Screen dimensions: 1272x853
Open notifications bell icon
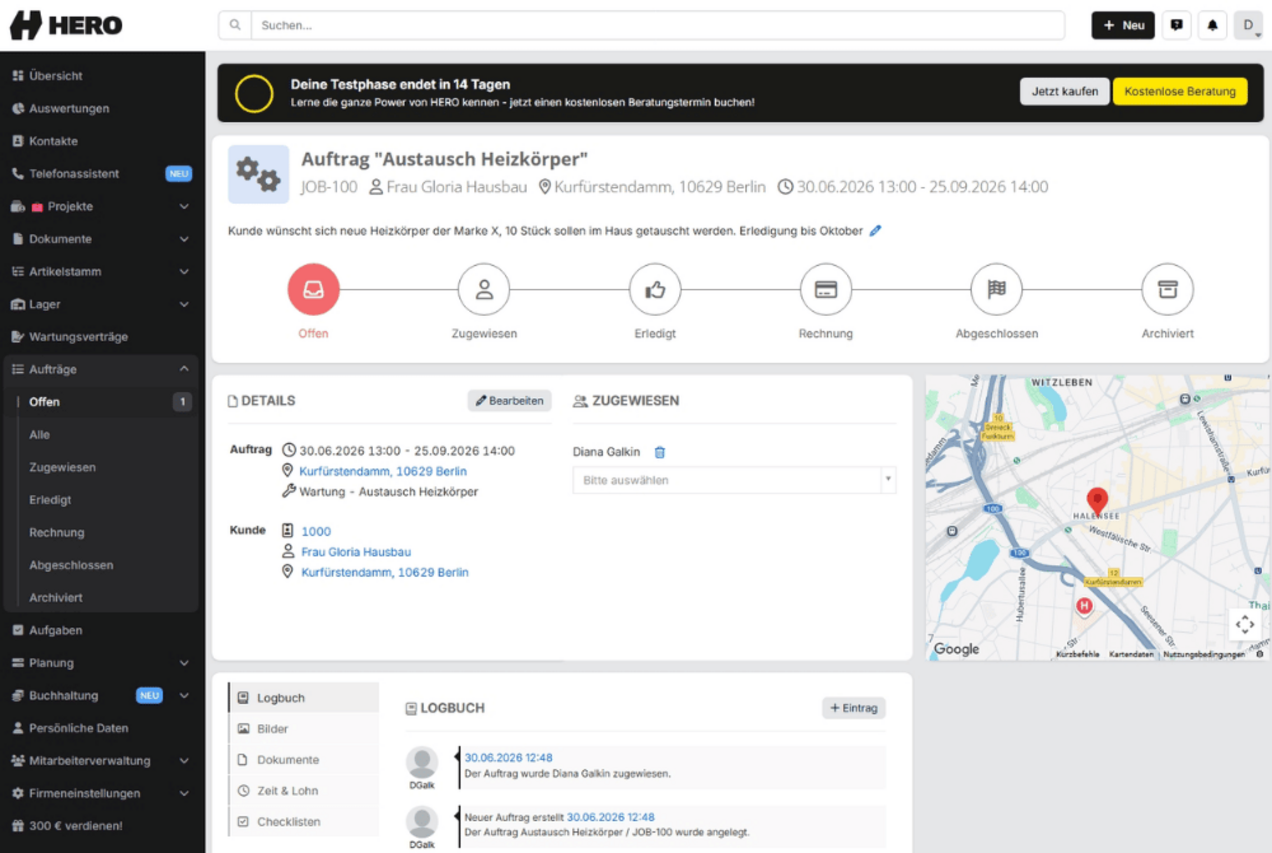1213,25
